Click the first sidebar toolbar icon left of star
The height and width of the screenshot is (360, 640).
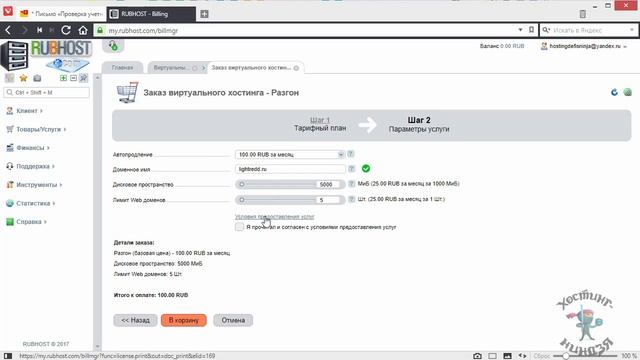(9, 78)
